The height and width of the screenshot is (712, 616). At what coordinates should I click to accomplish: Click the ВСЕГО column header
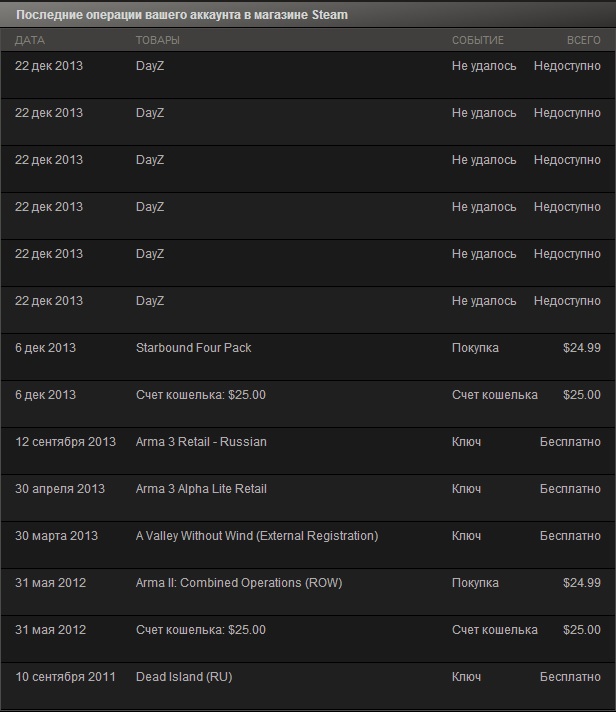point(584,40)
